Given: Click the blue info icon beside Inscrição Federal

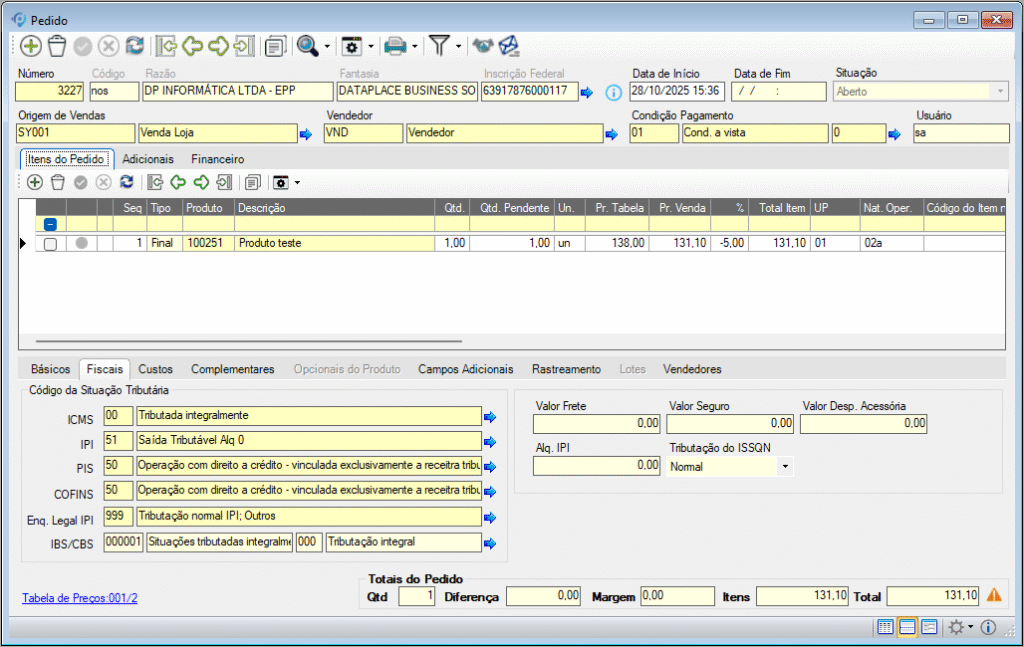Looking at the screenshot, I should click(x=614, y=92).
